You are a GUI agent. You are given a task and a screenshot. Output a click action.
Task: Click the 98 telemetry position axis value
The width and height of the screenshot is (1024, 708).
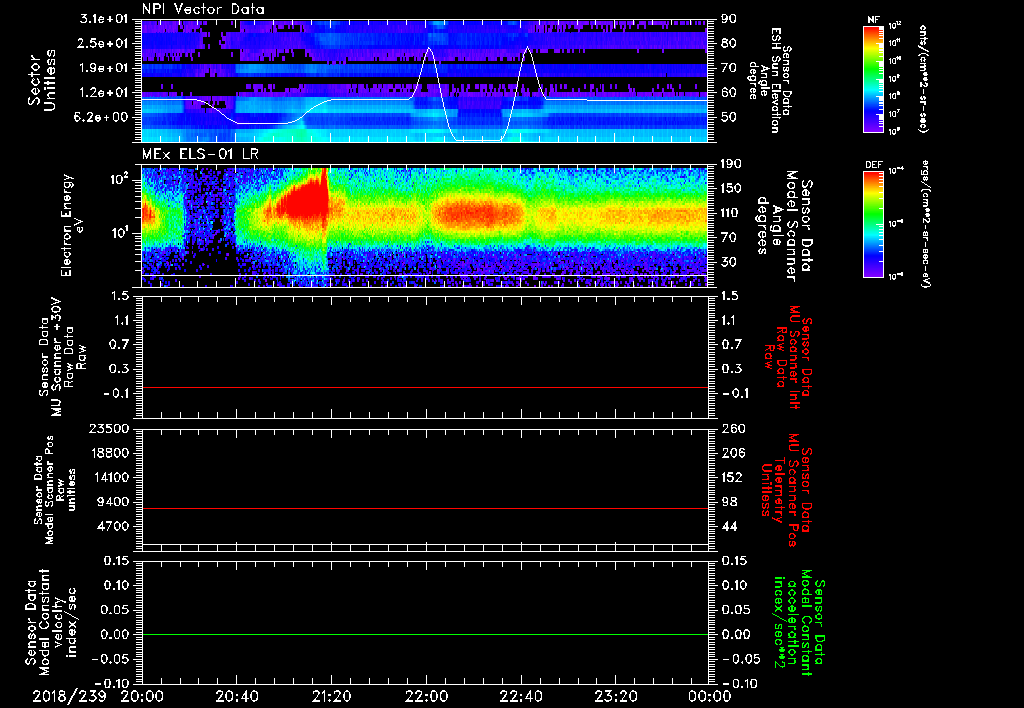coord(729,502)
